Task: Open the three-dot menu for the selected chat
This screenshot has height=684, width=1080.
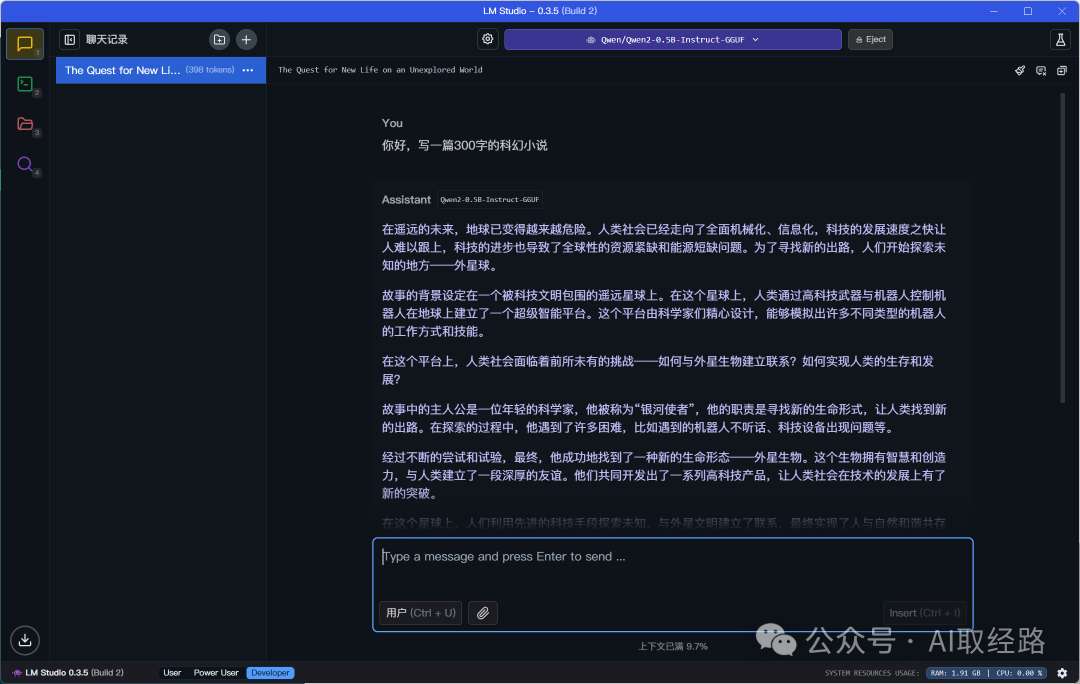Action: click(x=248, y=70)
